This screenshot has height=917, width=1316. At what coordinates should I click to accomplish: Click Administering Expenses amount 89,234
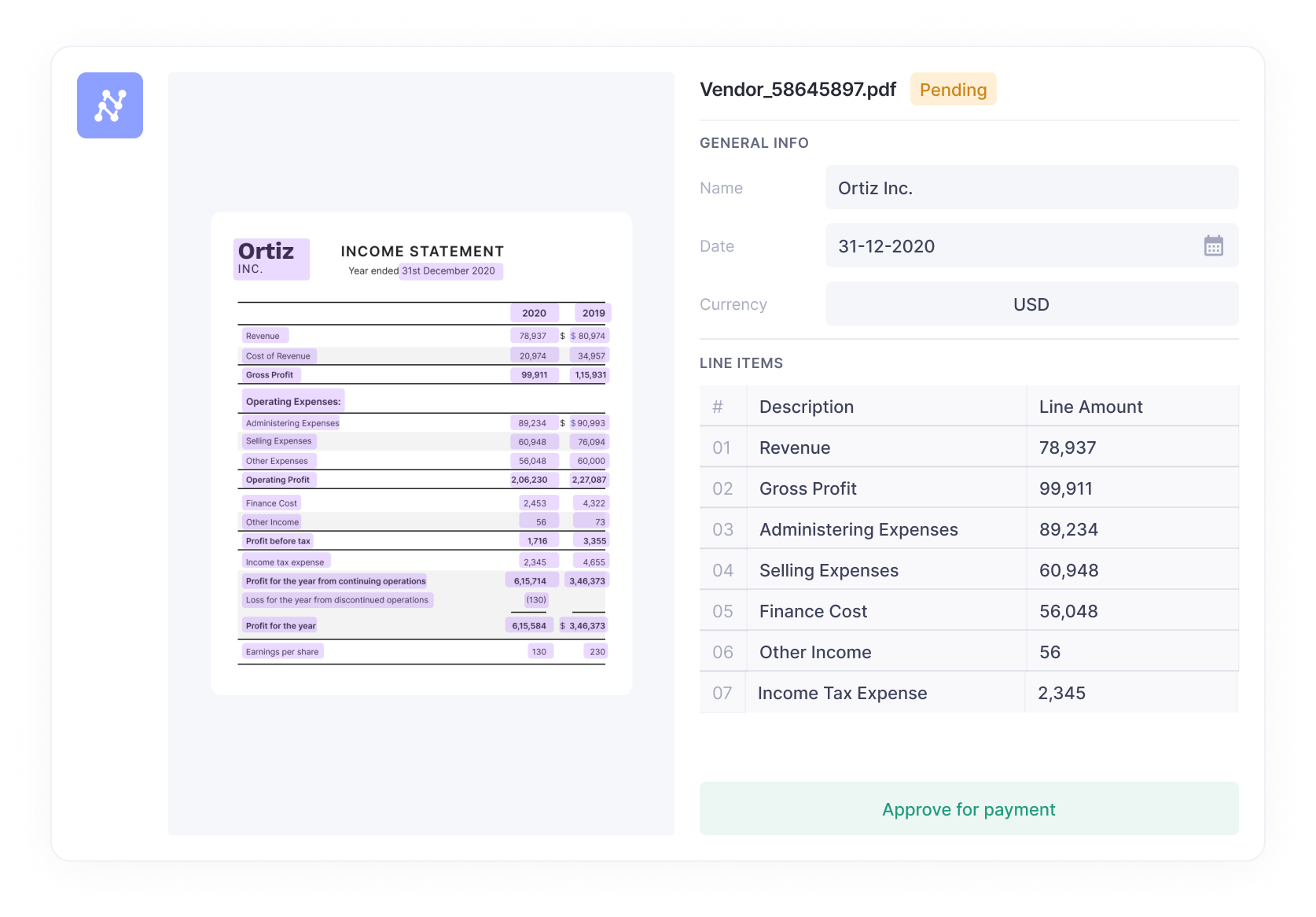tap(1068, 529)
